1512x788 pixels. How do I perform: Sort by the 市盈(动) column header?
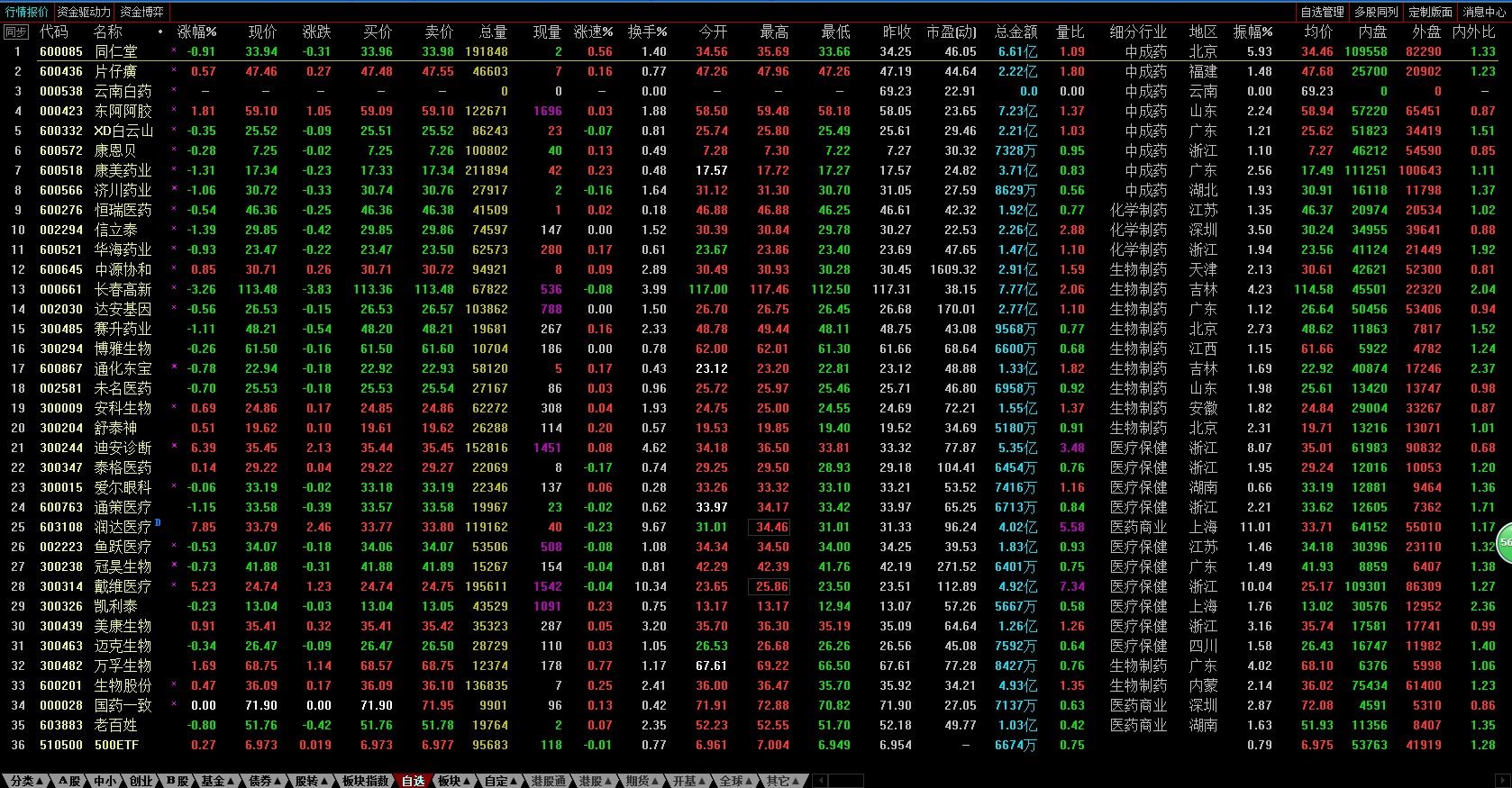(952, 32)
